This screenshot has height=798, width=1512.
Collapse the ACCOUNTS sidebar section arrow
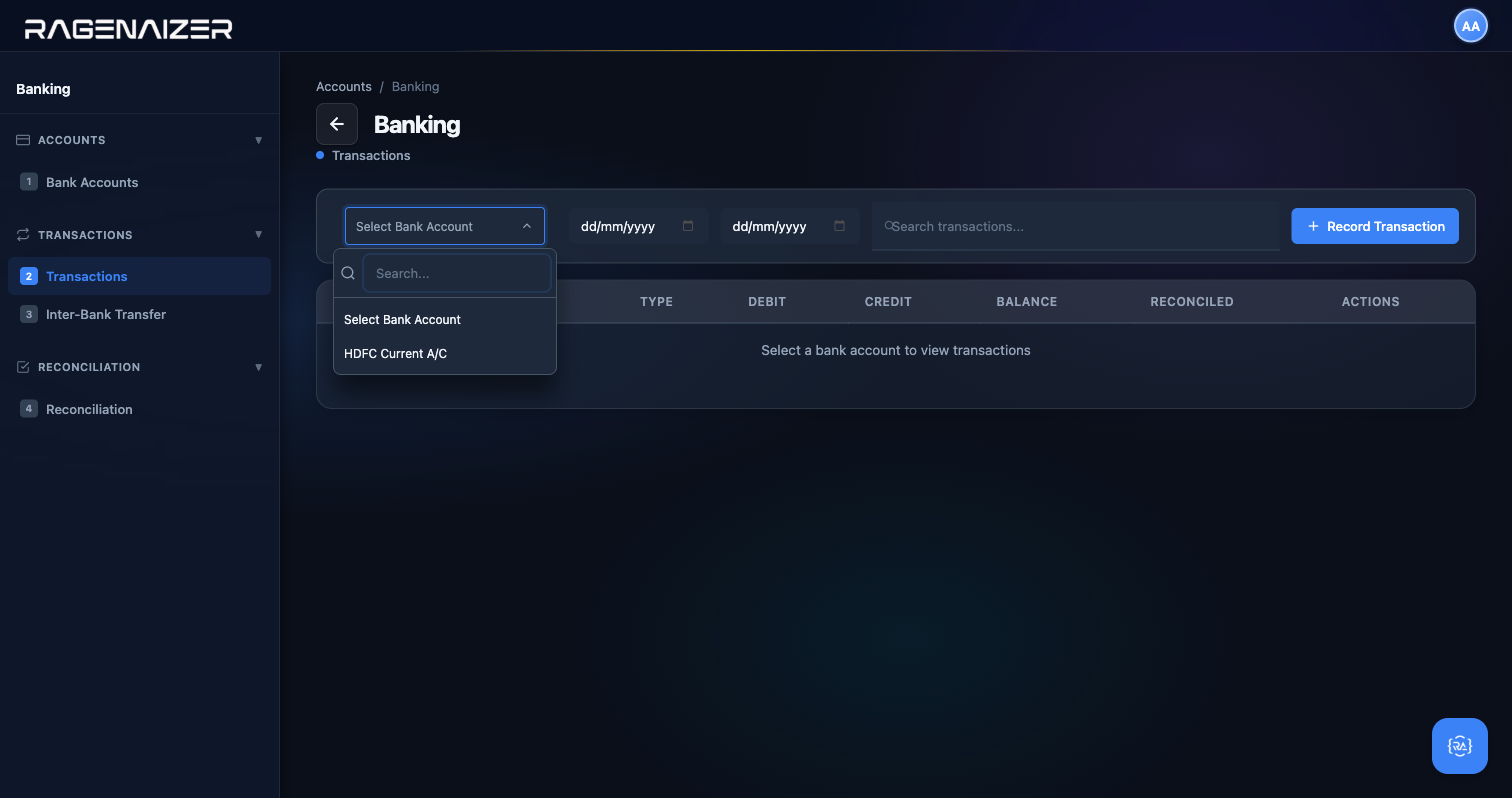pos(259,140)
